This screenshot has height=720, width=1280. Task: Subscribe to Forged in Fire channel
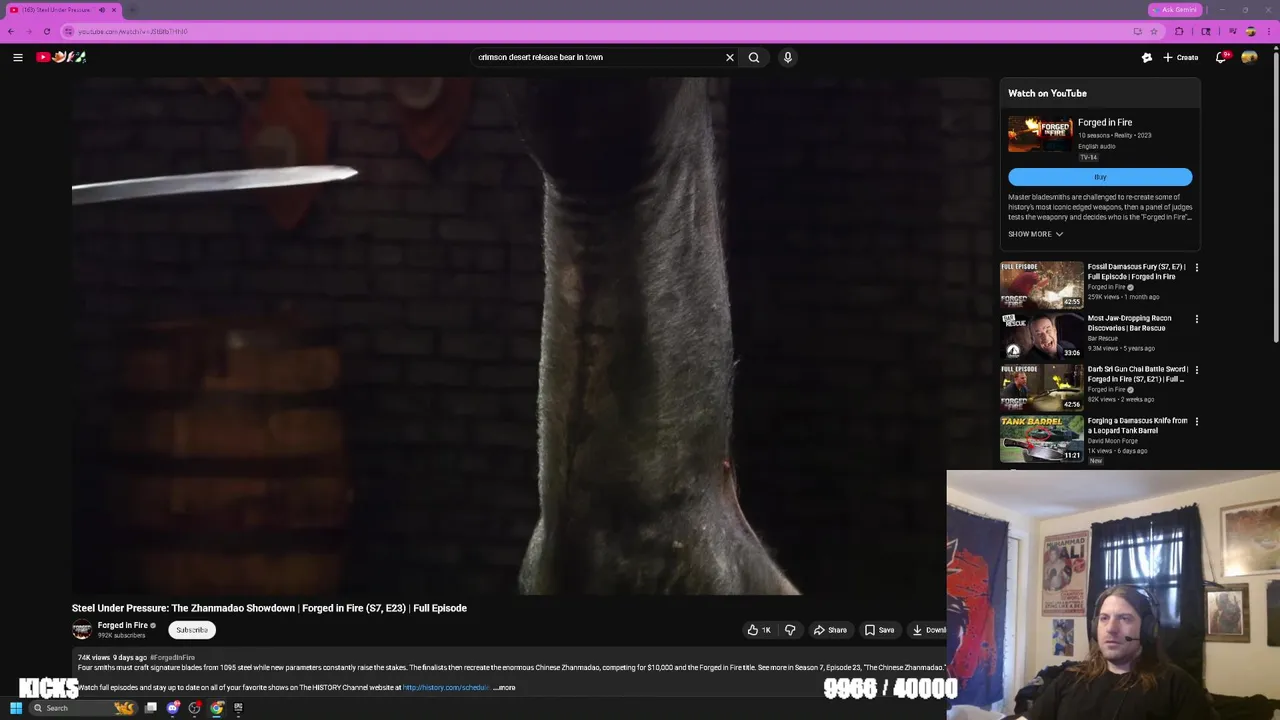pyautogui.click(x=192, y=630)
